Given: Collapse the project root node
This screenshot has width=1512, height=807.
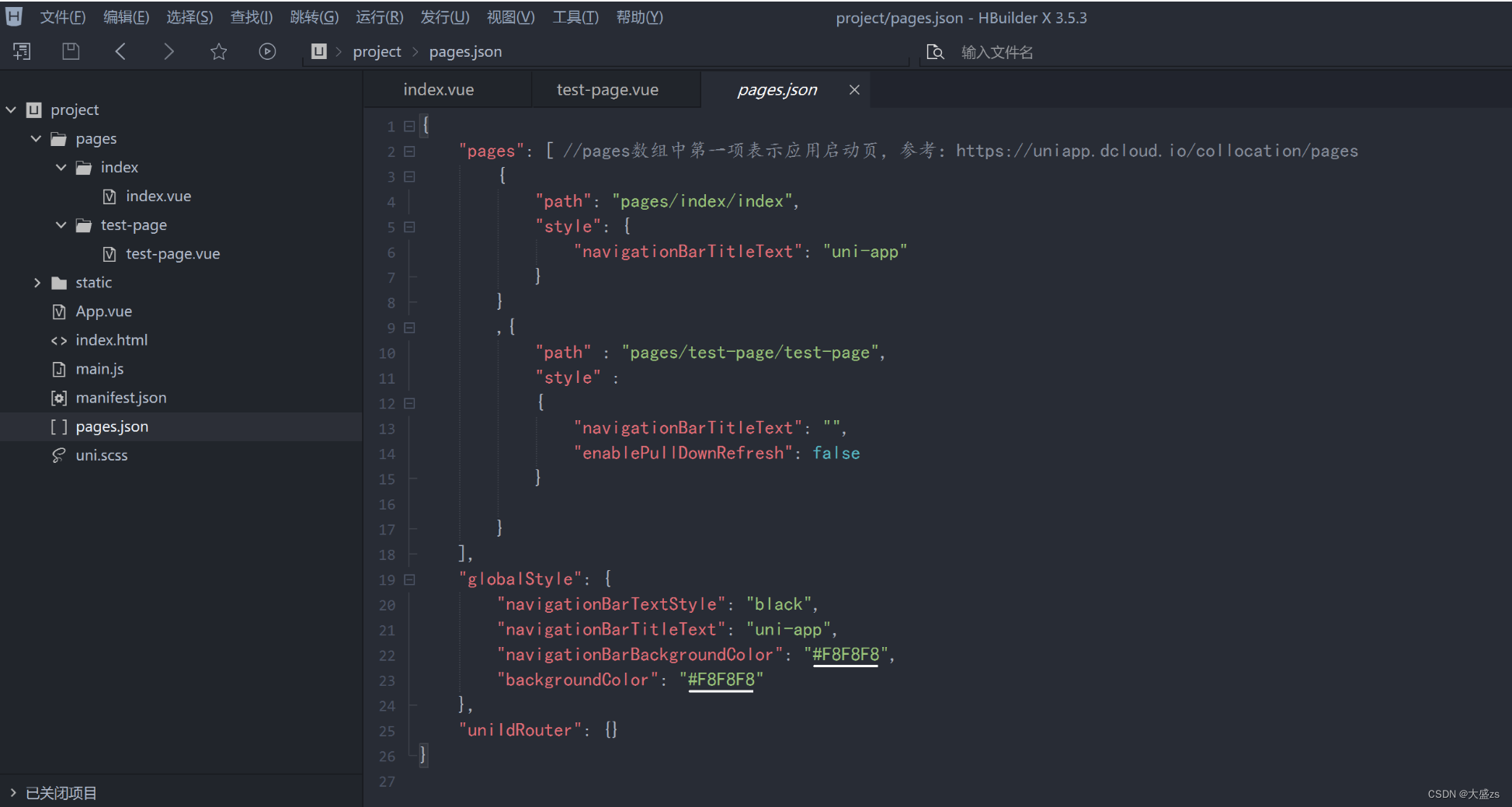Looking at the screenshot, I should pos(11,110).
